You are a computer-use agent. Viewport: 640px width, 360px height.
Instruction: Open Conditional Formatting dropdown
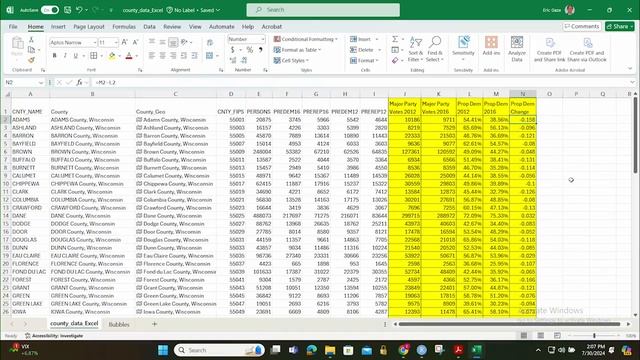[306, 39]
